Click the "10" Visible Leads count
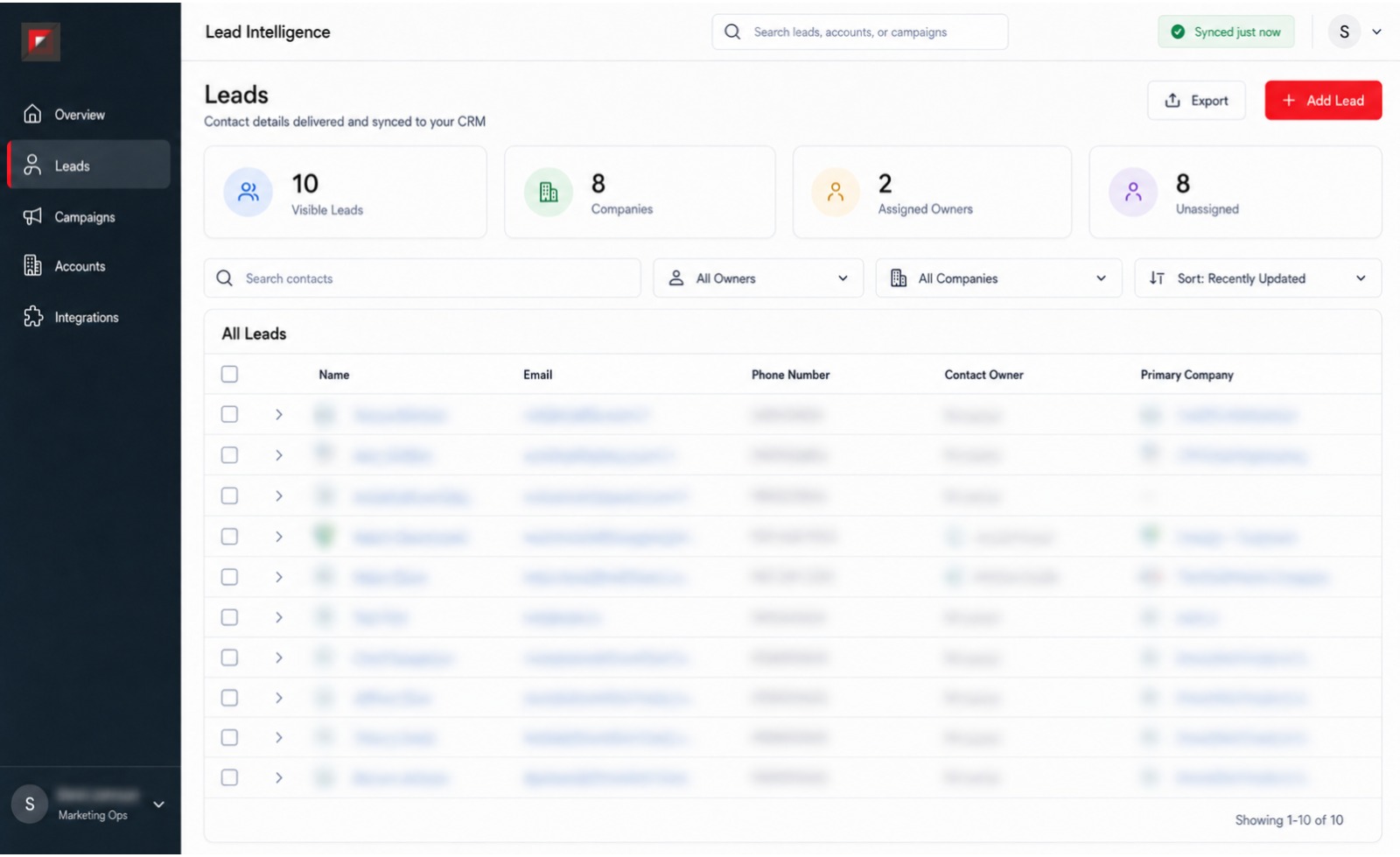 (x=304, y=184)
